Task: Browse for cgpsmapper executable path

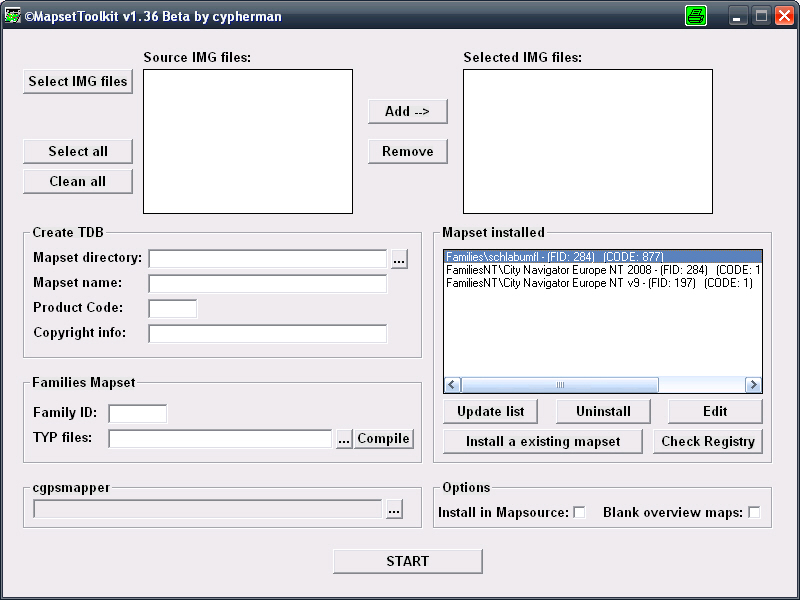Action: (394, 510)
